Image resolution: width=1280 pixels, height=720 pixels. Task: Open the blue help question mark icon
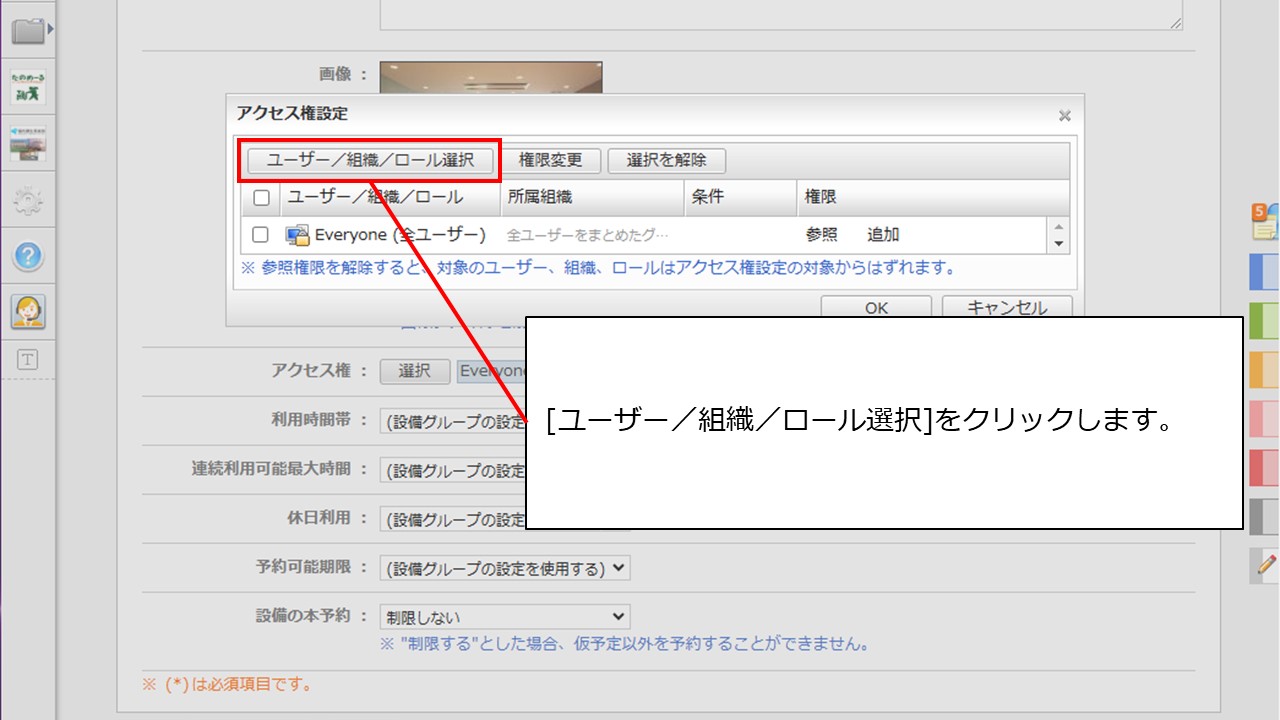[x=28, y=256]
